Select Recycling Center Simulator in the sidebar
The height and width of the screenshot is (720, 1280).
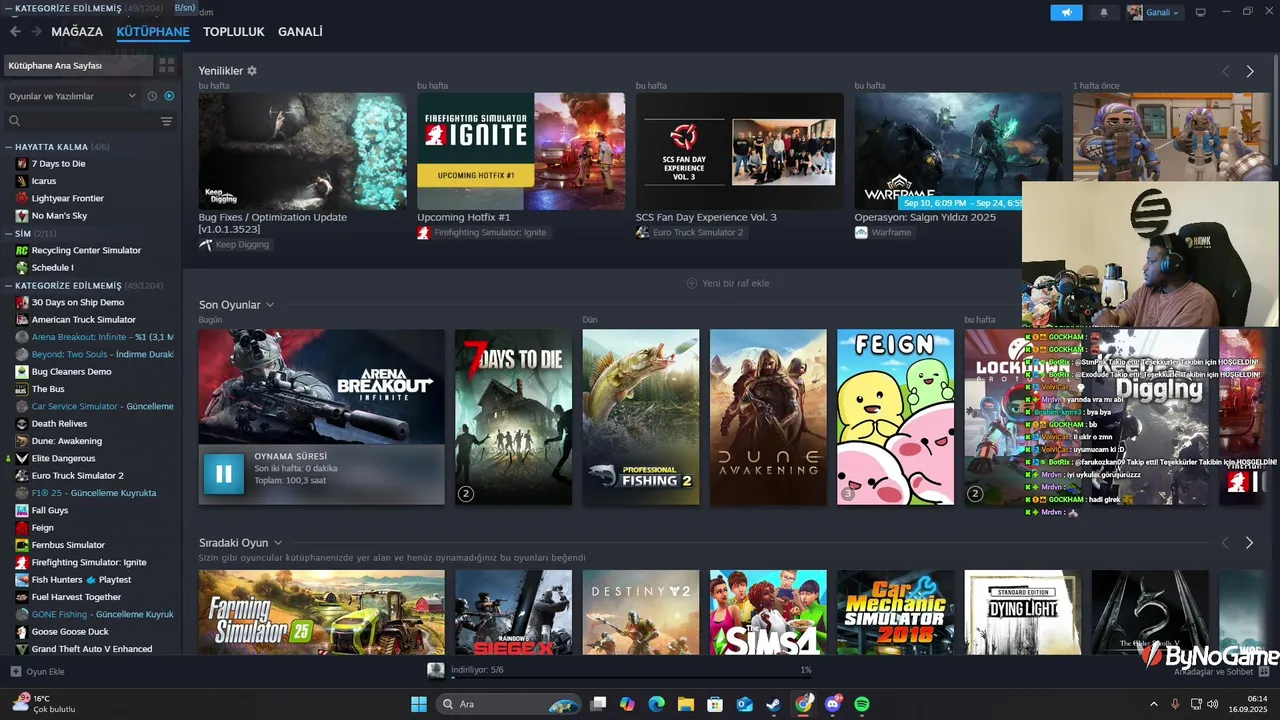[86, 250]
